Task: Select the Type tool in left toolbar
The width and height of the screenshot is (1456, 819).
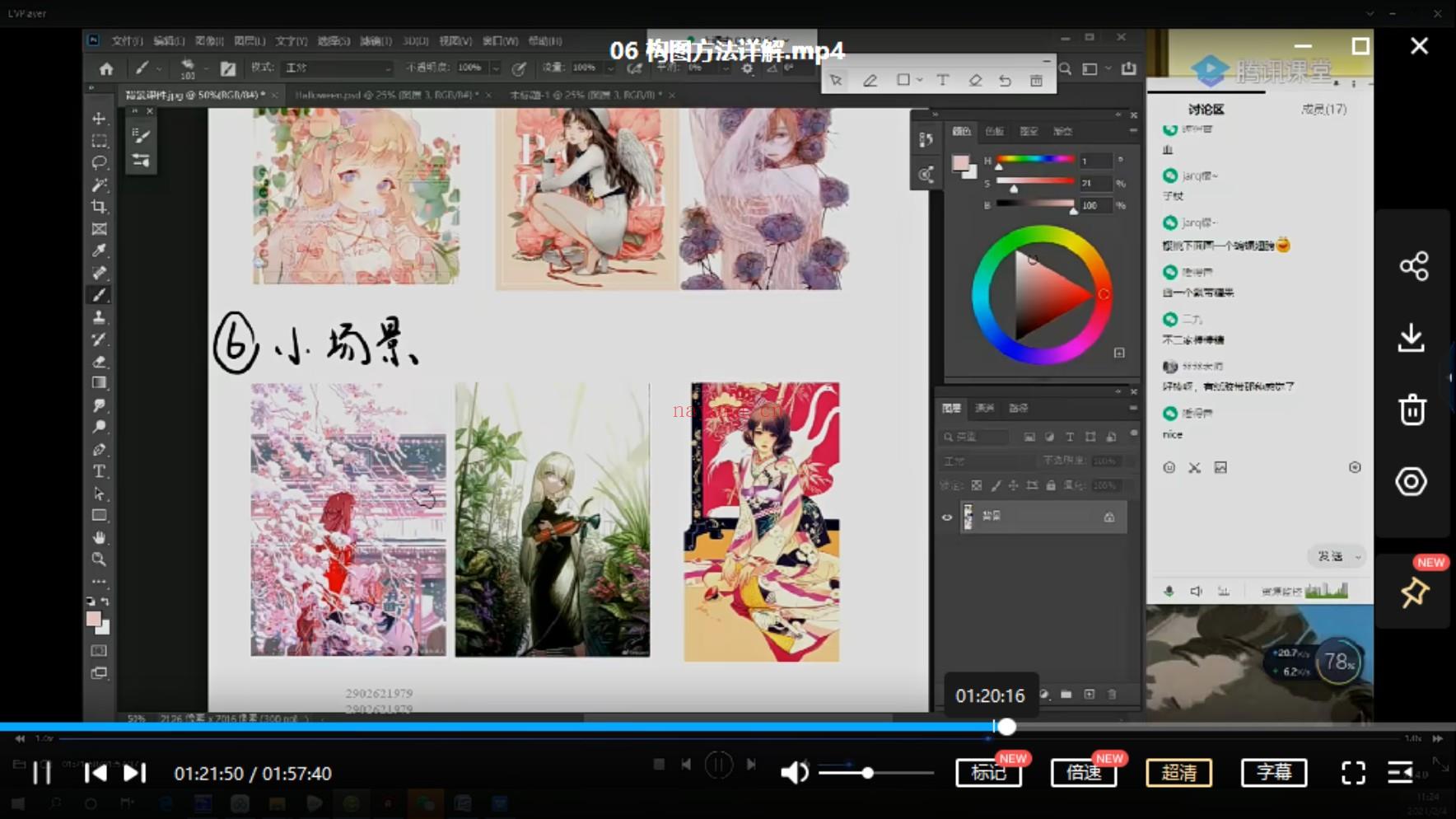Action: [x=99, y=471]
